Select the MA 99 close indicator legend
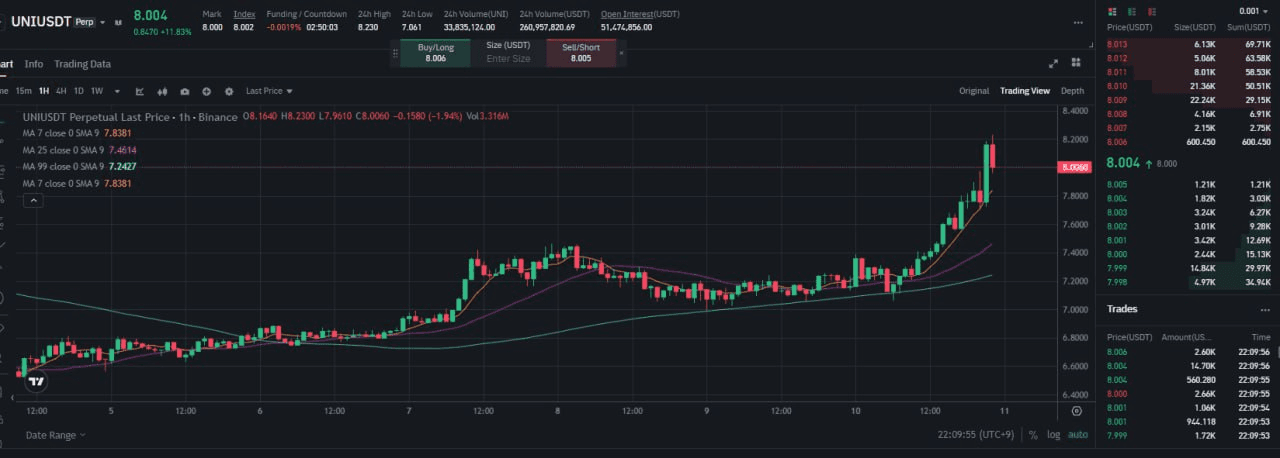Viewport: 1280px width, 458px height. click(x=79, y=166)
